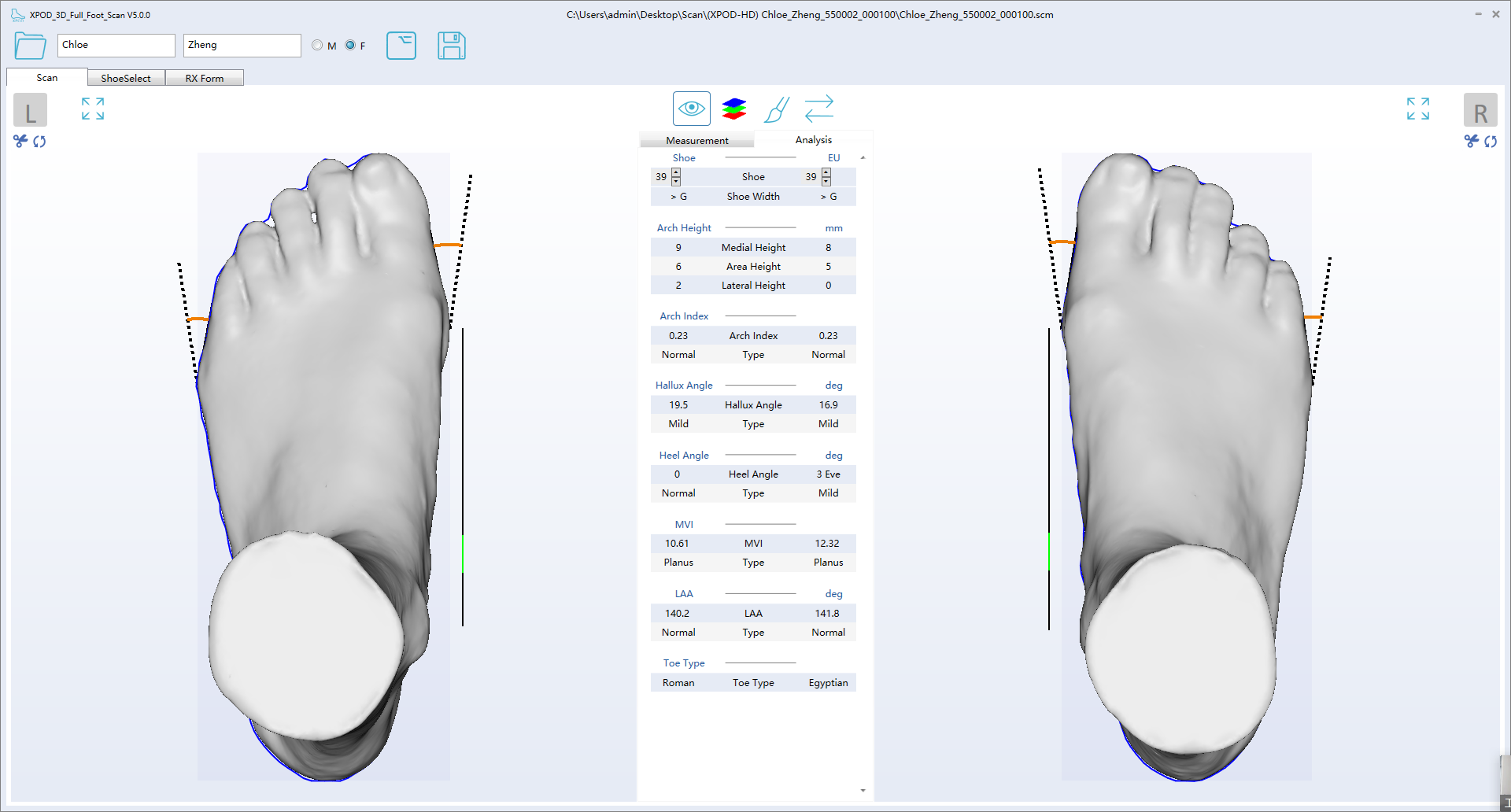Toggle the eye visibility icon

691,109
